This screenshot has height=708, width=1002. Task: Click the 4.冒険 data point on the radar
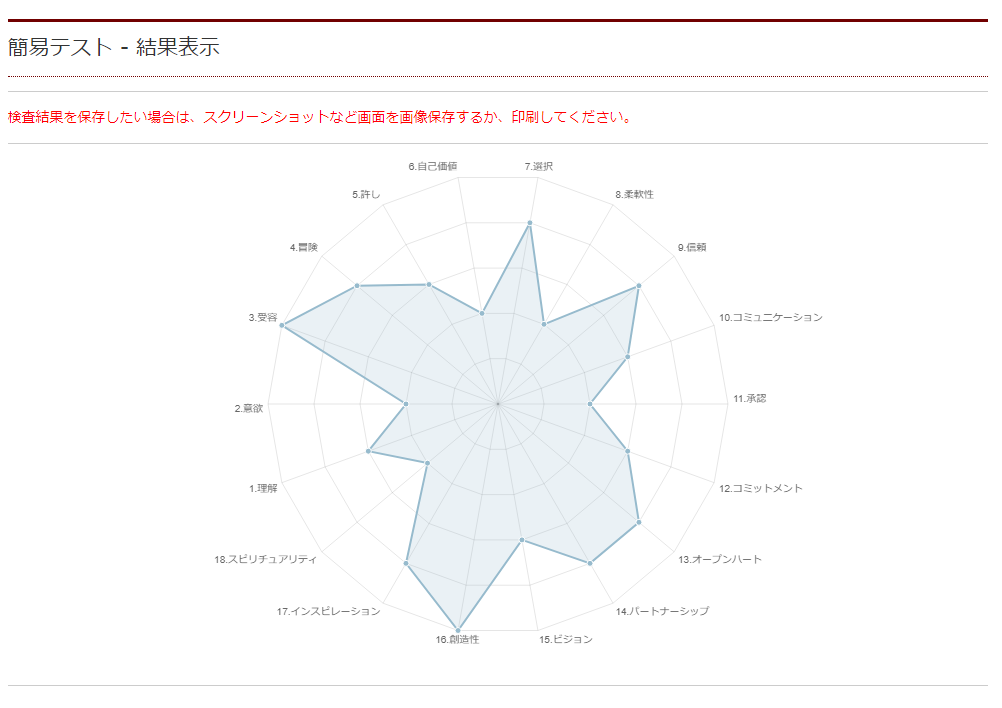(357, 287)
